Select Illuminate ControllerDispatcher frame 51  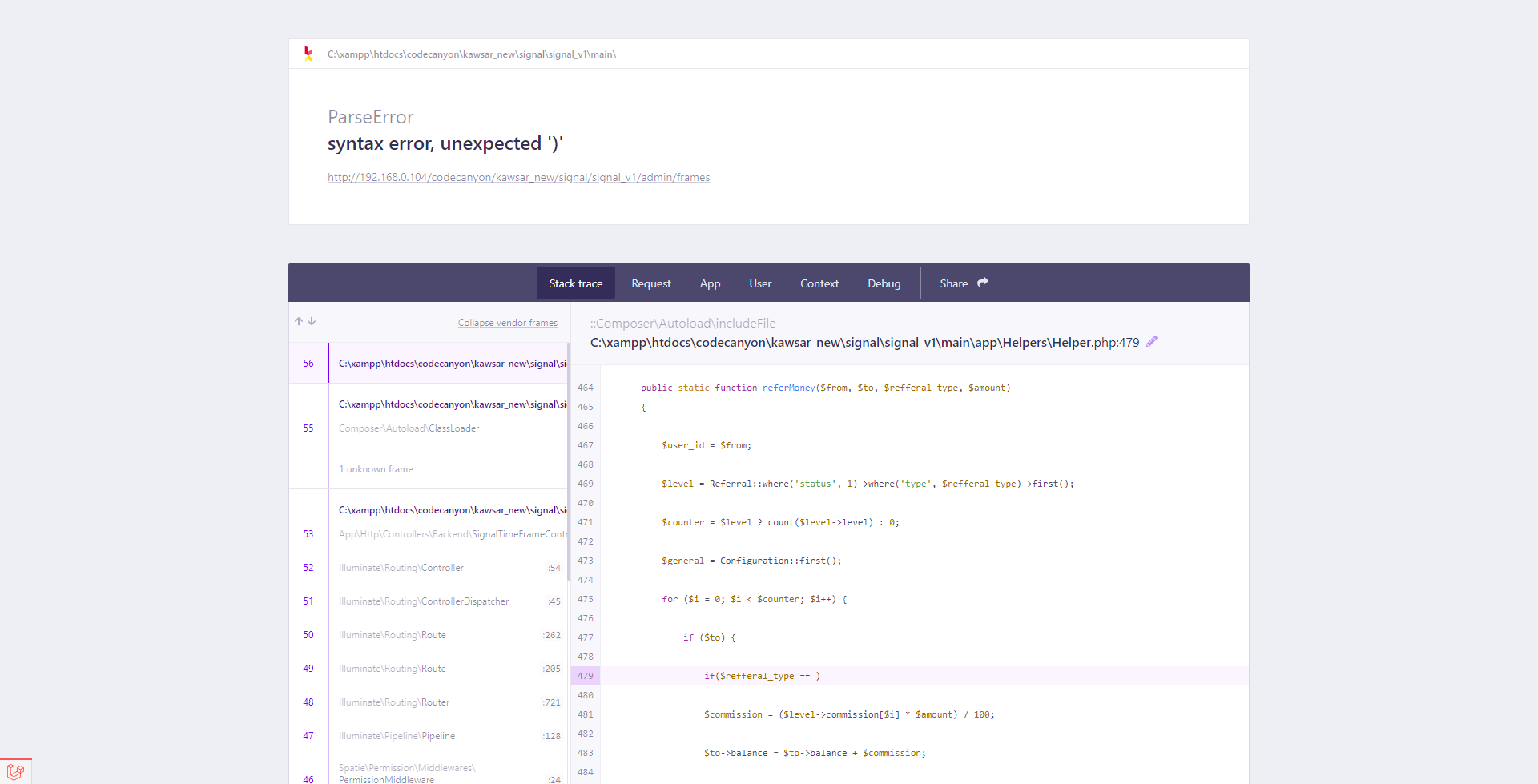[449, 601]
